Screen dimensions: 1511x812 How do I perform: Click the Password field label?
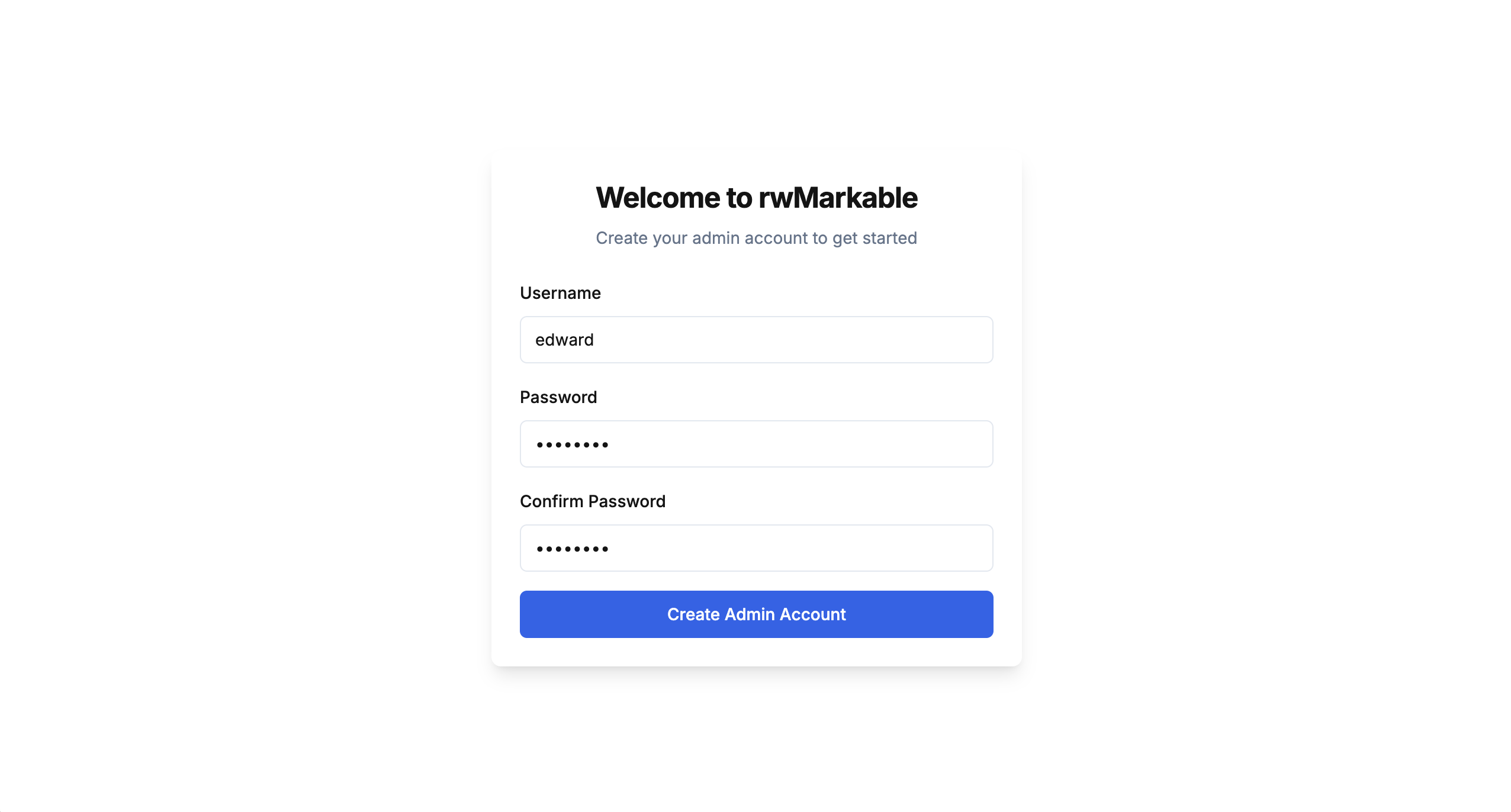(558, 397)
